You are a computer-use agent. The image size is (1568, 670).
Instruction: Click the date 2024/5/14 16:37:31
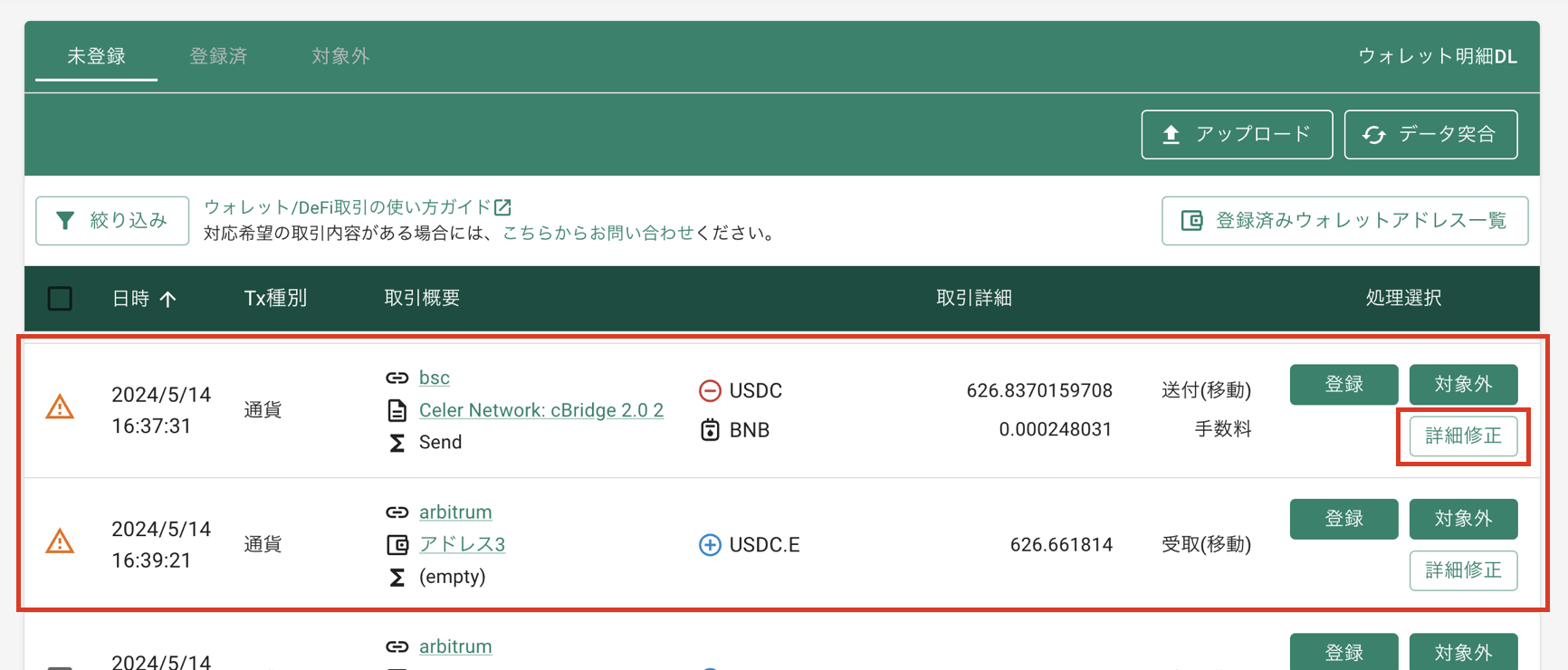161,410
